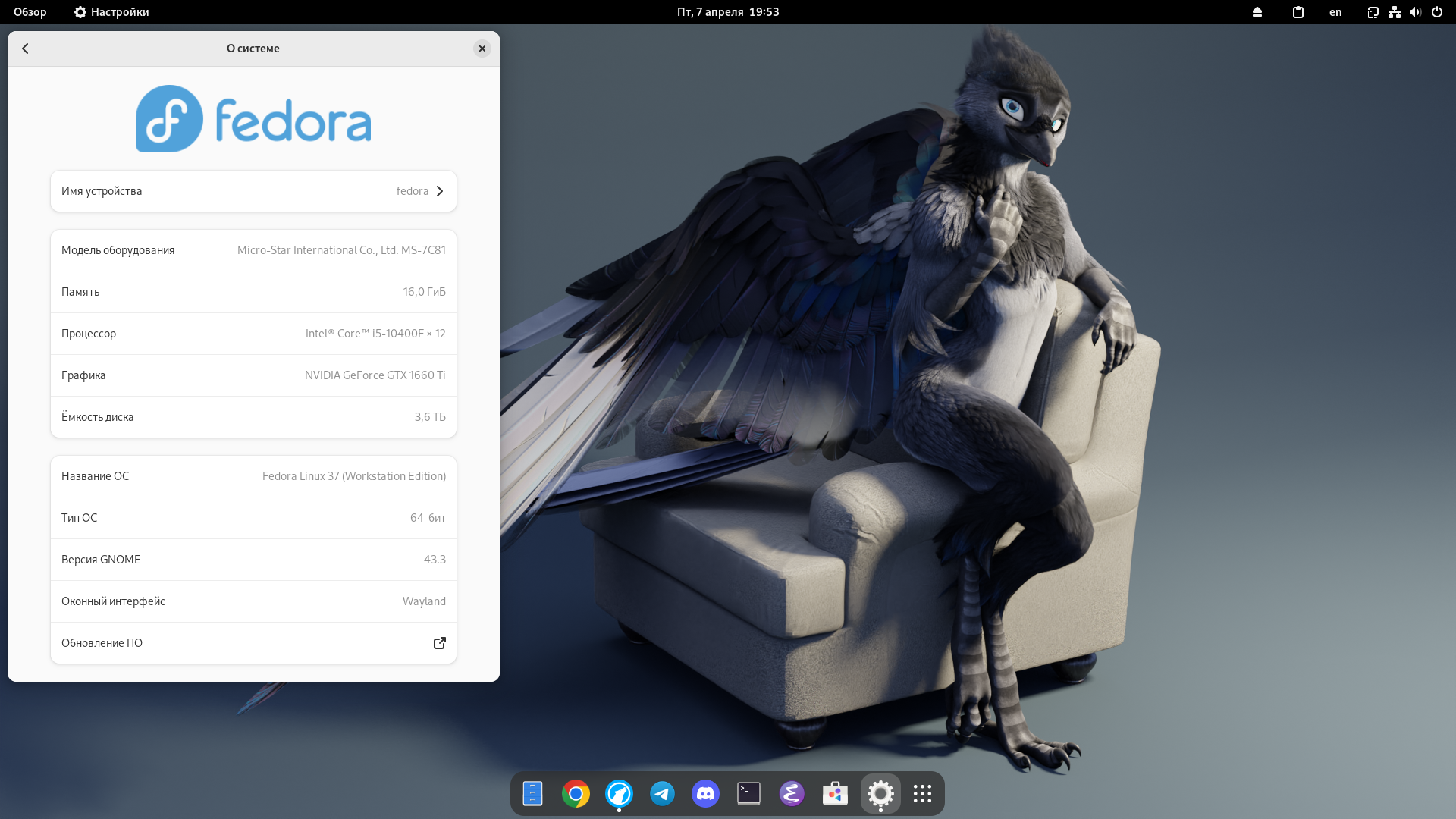Click the eject tray icon
The width and height of the screenshot is (1456, 819).
[x=1257, y=12]
